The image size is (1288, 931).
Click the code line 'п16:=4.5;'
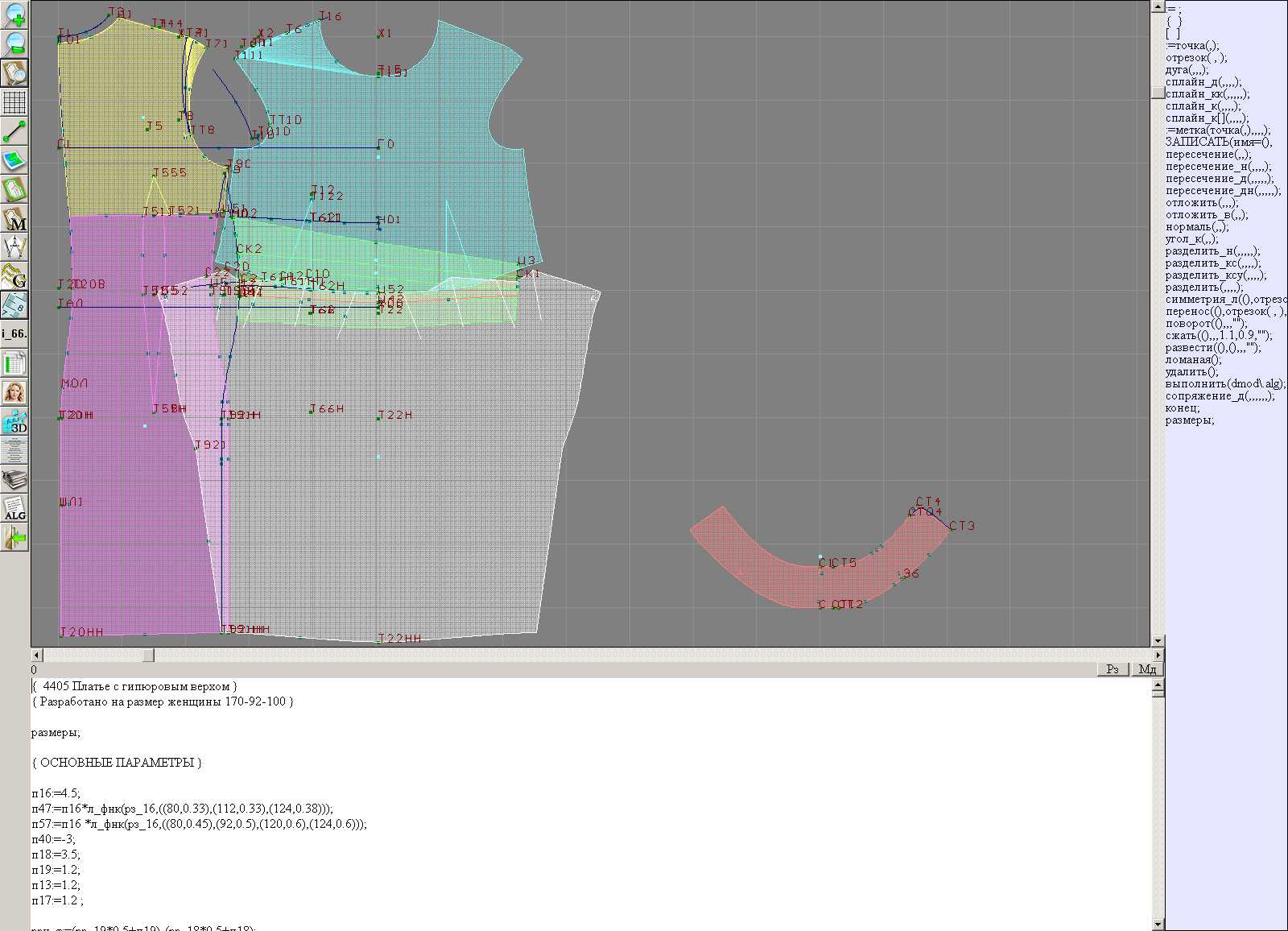pyautogui.click(x=56, y=793)
